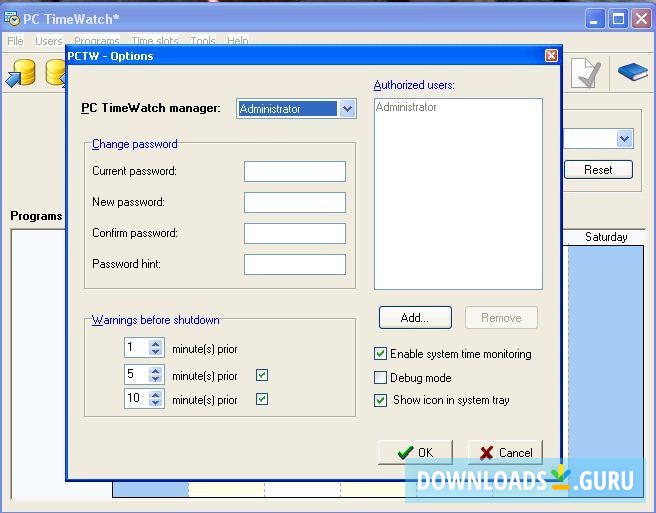The width and height of the screenshot is (656, 513).
Task: Toggle Enable system time monitoring checkbox
Action: tap(380, 354)
